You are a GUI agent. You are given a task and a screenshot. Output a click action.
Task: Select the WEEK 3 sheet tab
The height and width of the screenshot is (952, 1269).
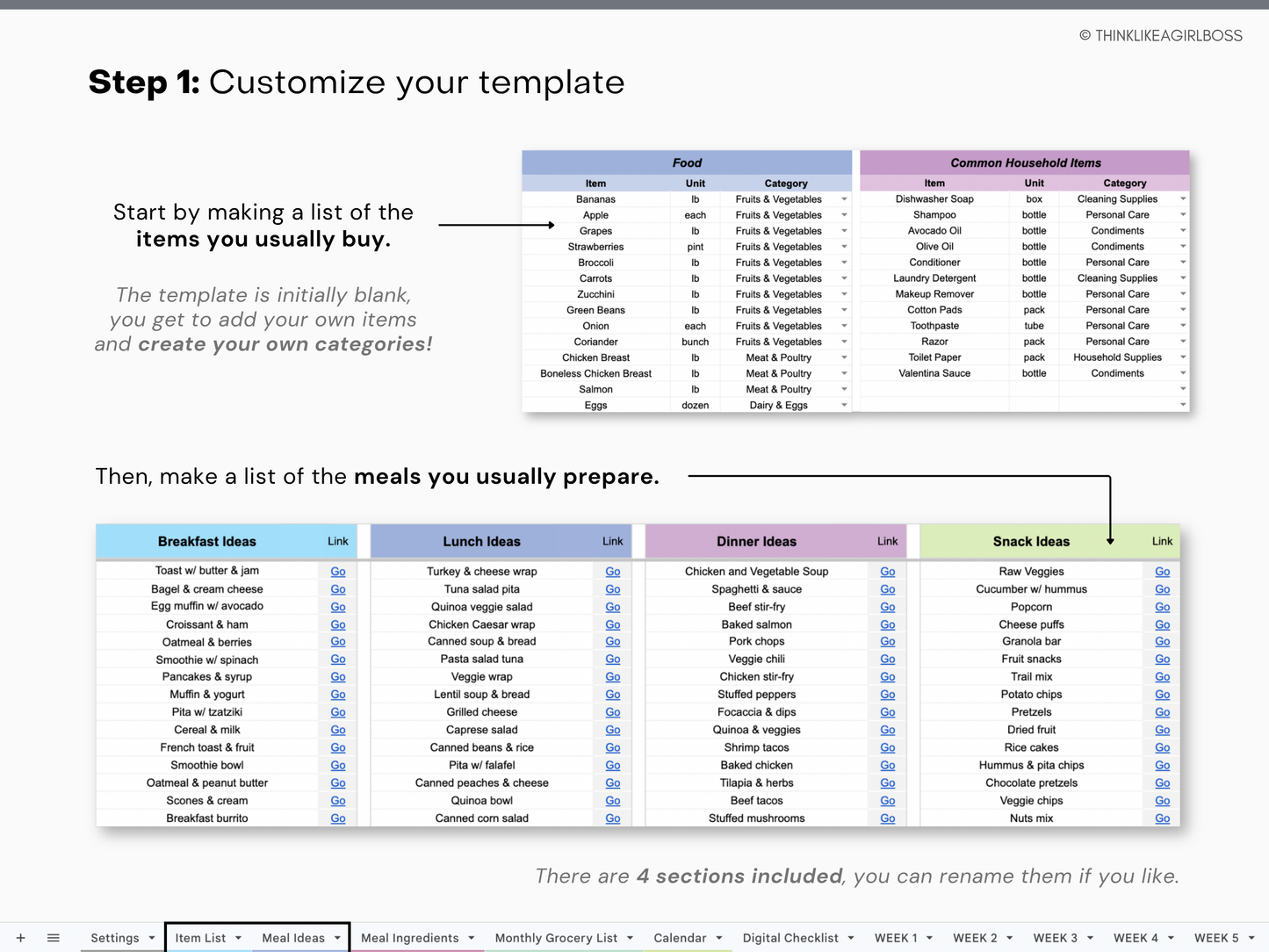pos(1056,938)
